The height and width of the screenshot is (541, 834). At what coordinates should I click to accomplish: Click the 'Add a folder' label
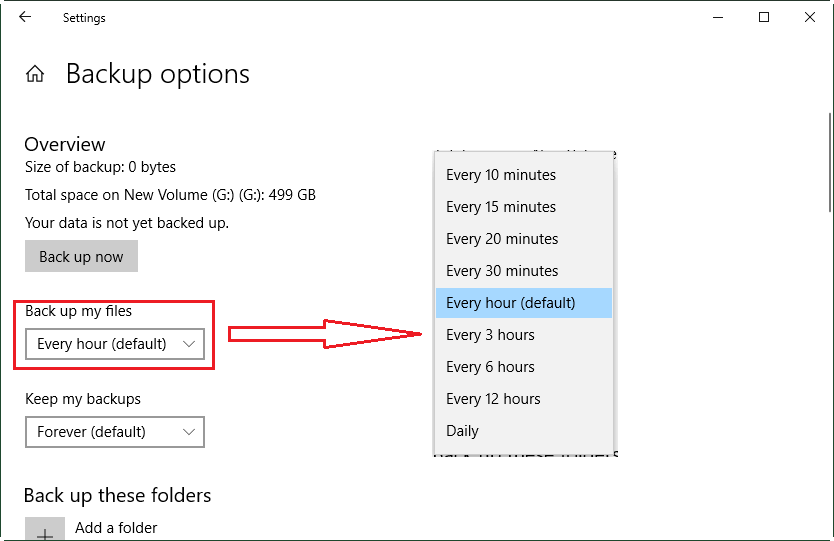116,528
